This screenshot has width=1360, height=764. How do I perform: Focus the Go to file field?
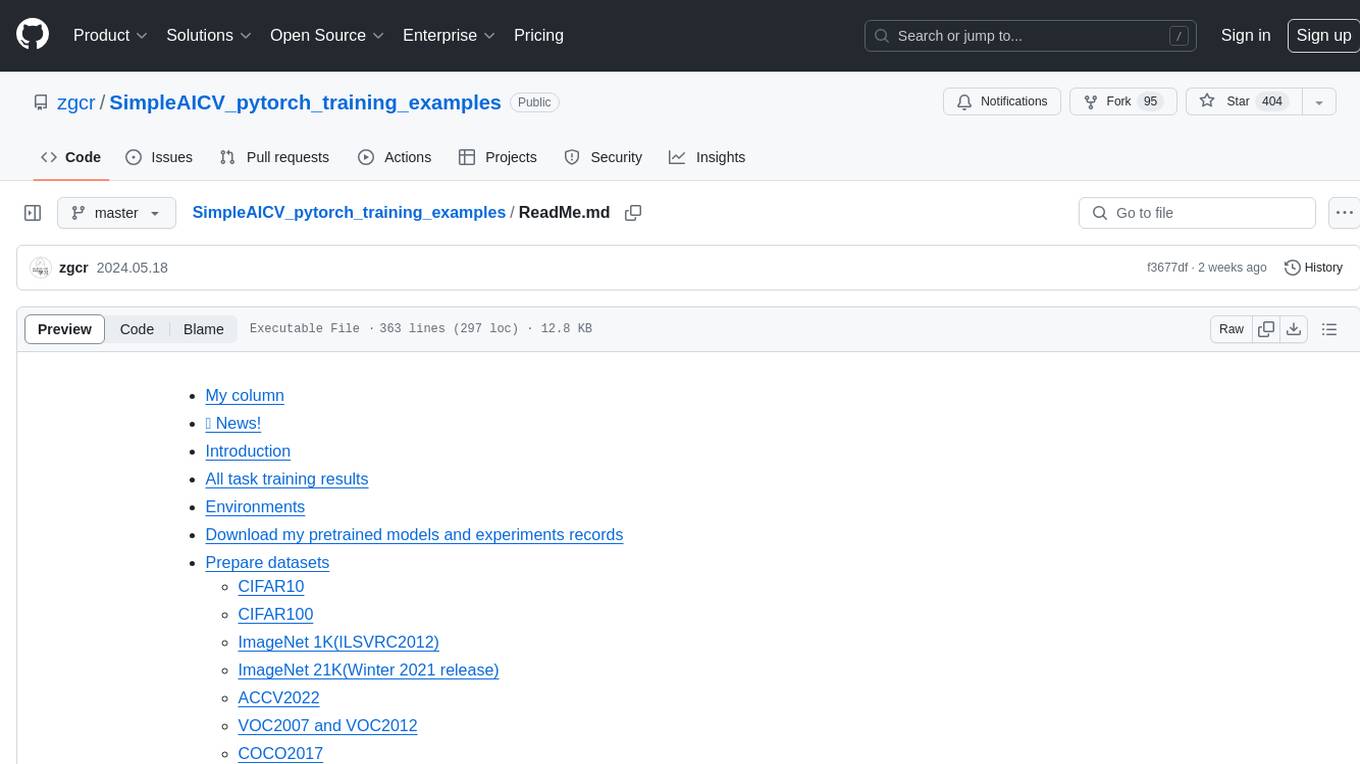1197,213
